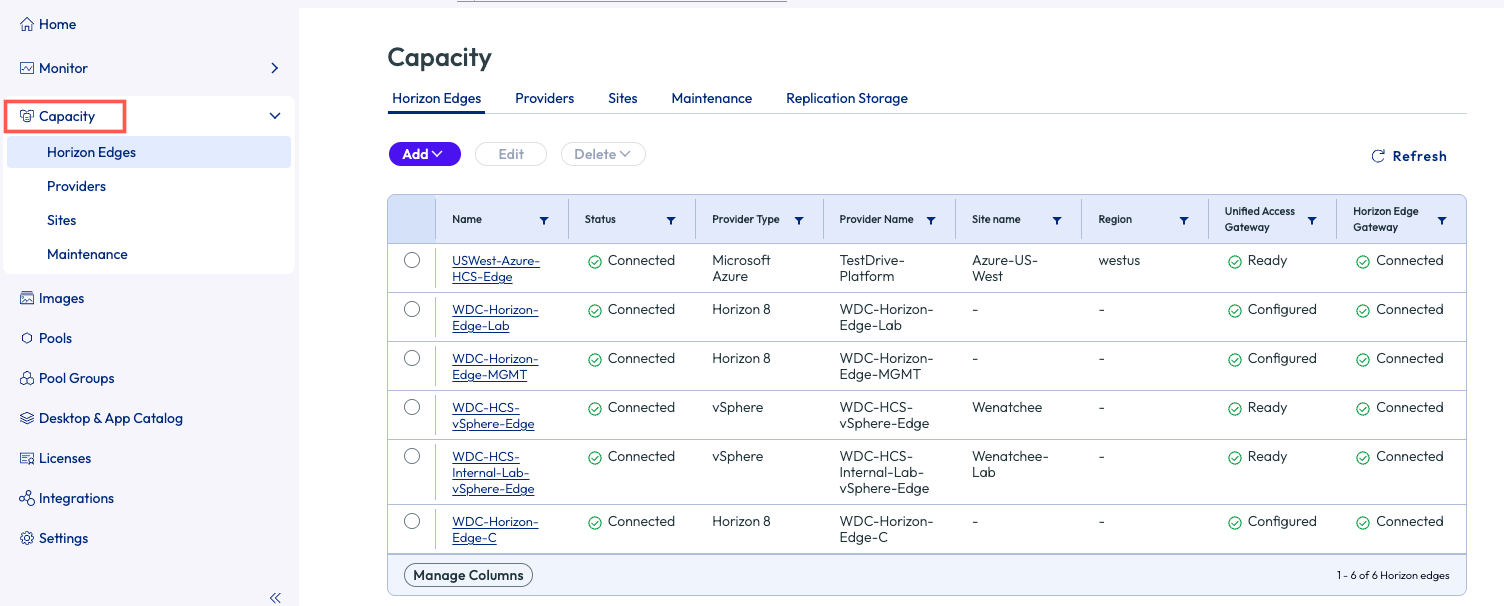Open the Add dropdown button
This screenshot has width=1504, height=606.
[424, 154]
